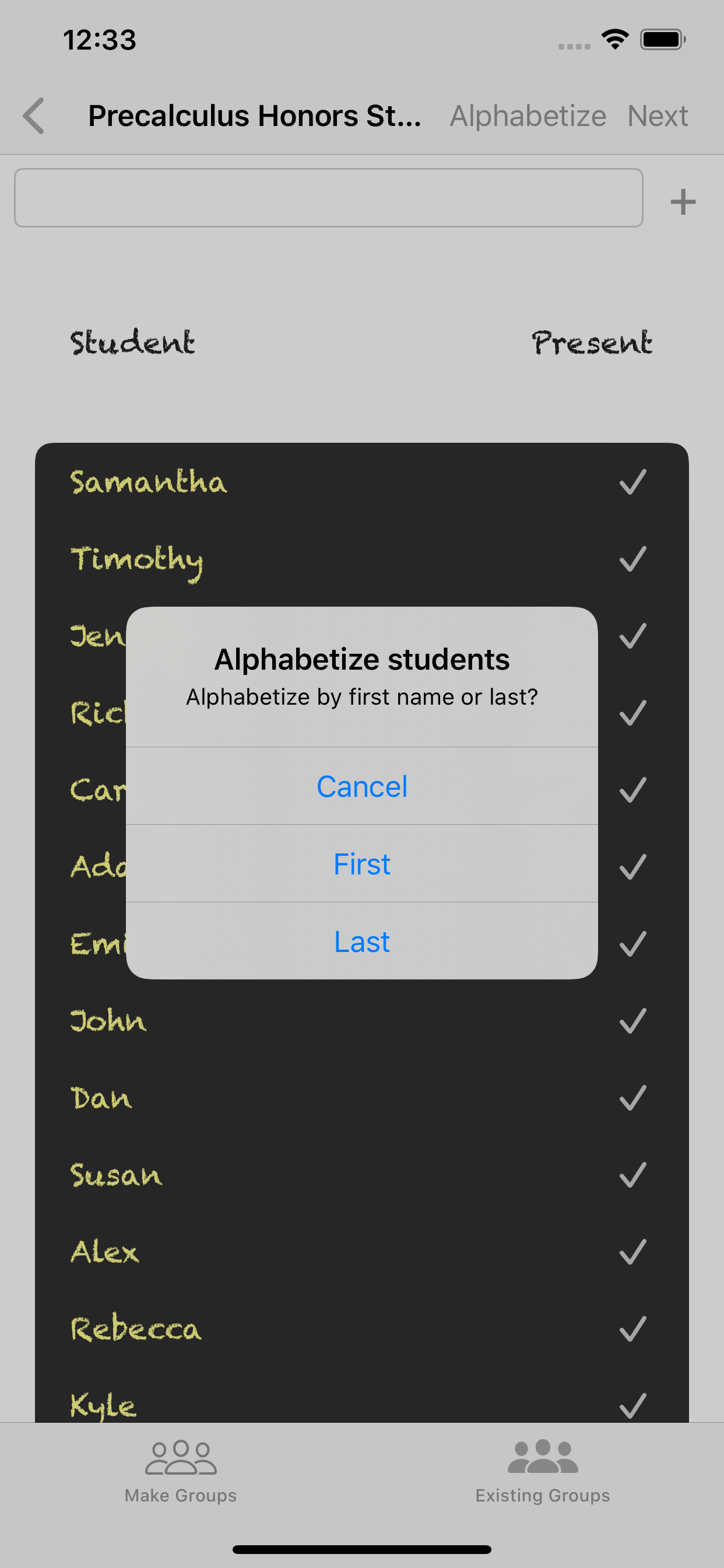
Task: Cancel the Alphabetize students dialog
Action: coord(361,786)
